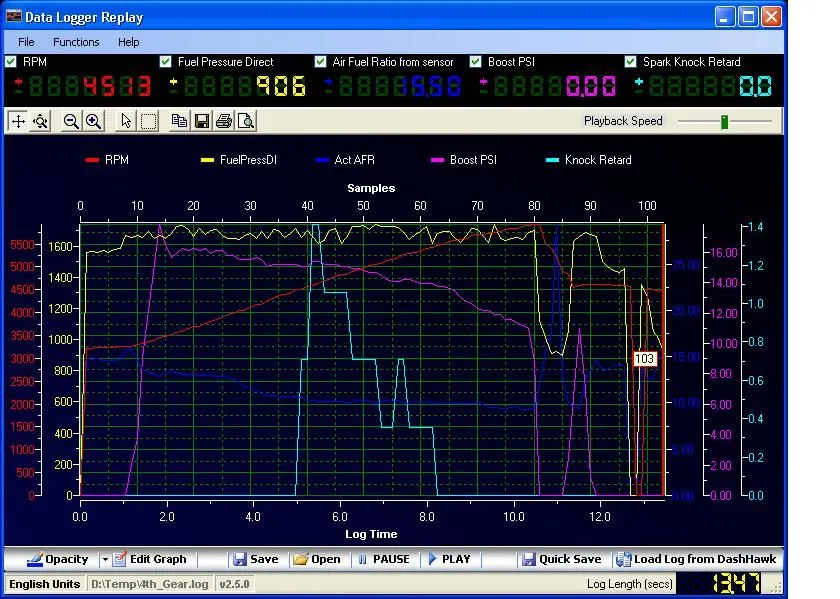Viewport: 840px width, 599px height.
Task: Pause the log playback
Action: pos(384,559)
